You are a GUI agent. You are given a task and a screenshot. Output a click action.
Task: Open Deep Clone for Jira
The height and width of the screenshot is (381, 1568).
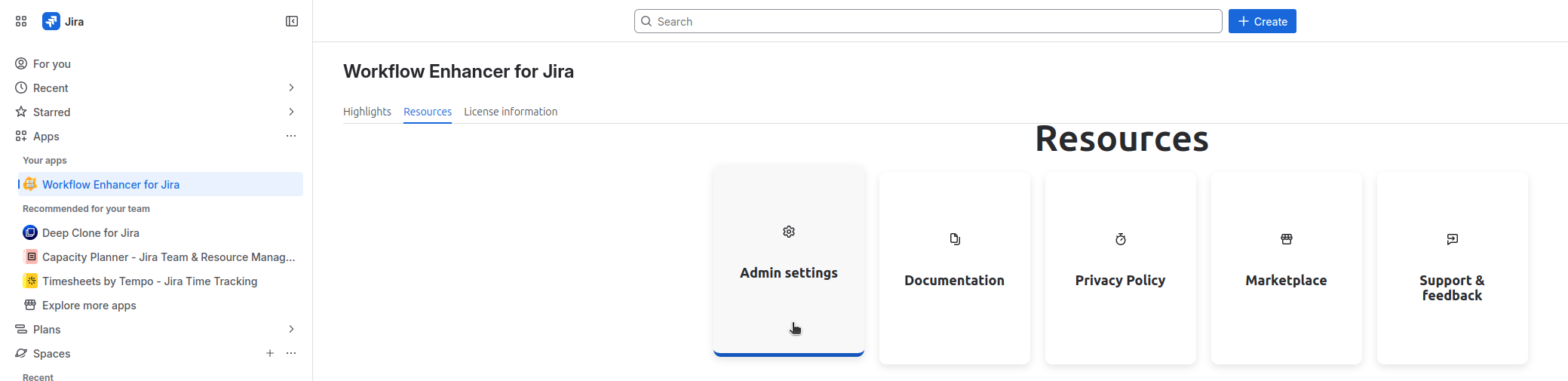(x=161, y=232)
